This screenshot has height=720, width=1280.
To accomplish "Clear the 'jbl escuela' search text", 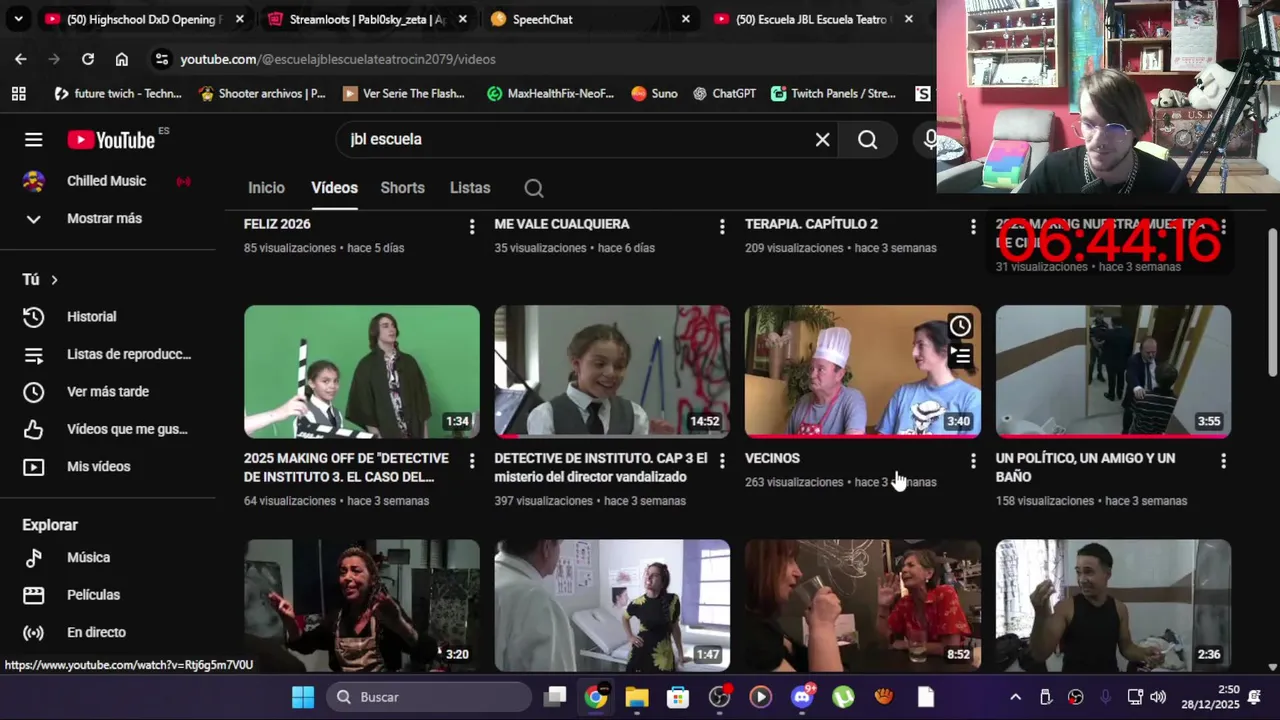I will (822, 140).
